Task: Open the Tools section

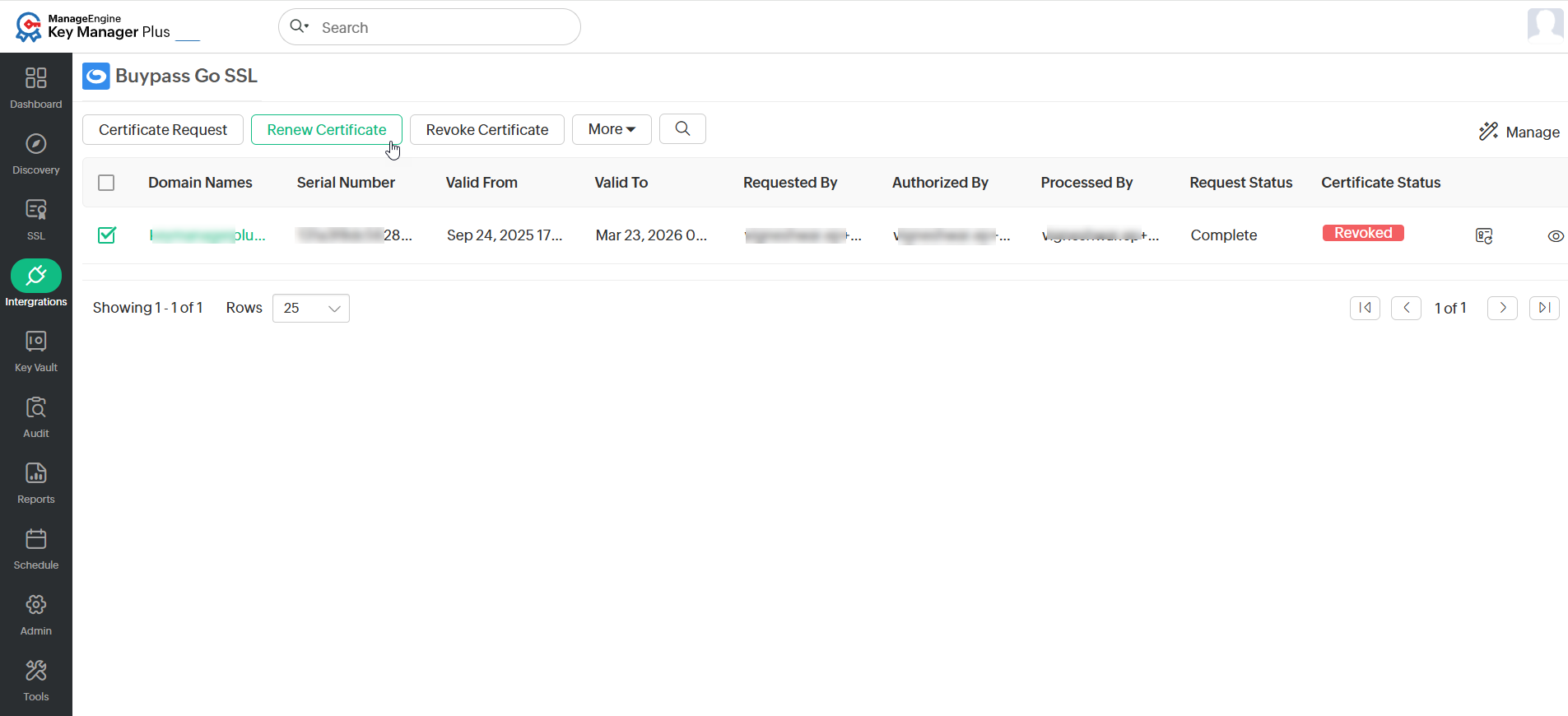Action: click(x=36, y=680)
